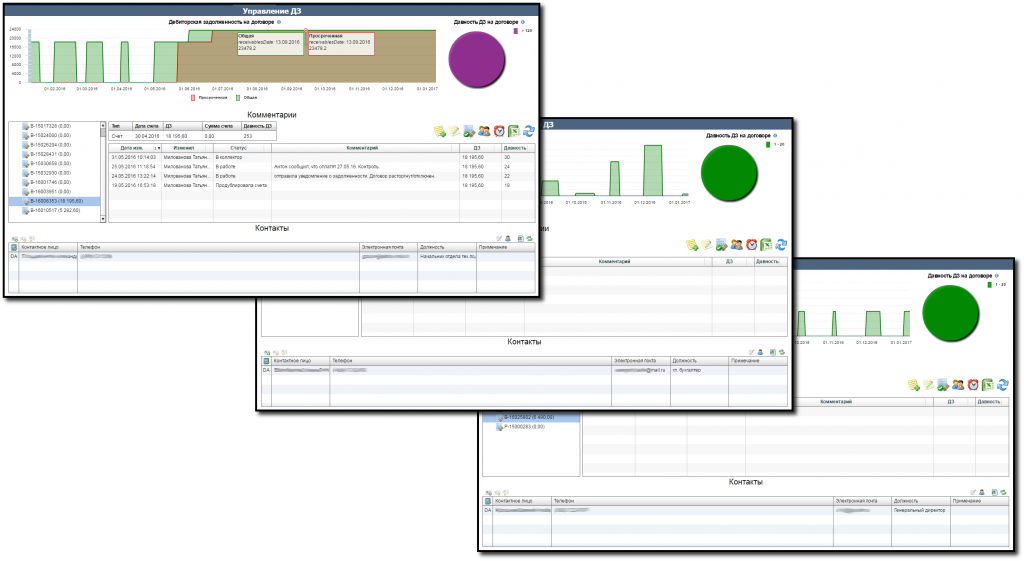The image size is (1024, 561).
Task: Open comment row dated 19.05.2016 16:53:19
Action: [321, 185]
